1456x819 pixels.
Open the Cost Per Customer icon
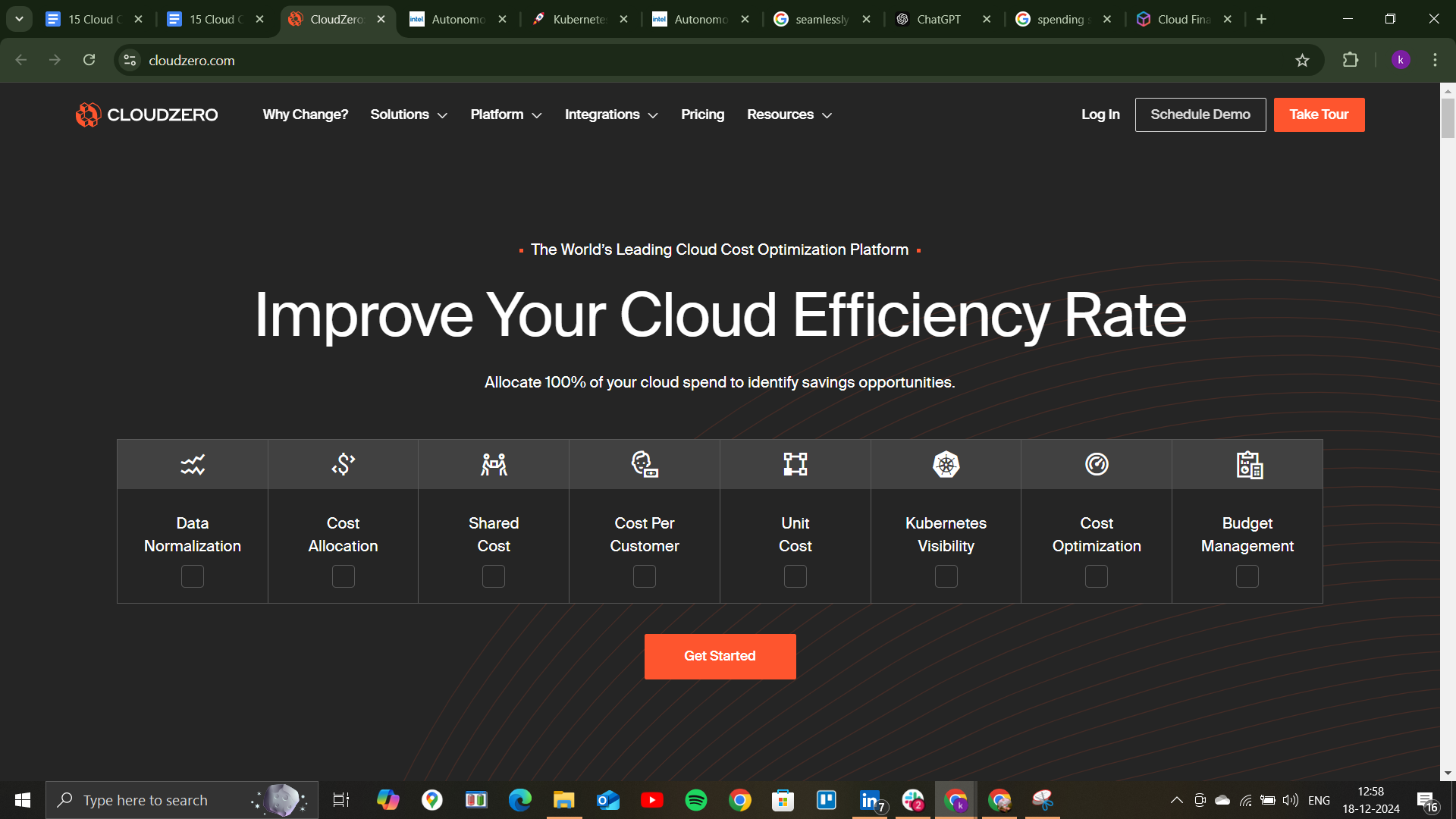click(x=644, y=464)
